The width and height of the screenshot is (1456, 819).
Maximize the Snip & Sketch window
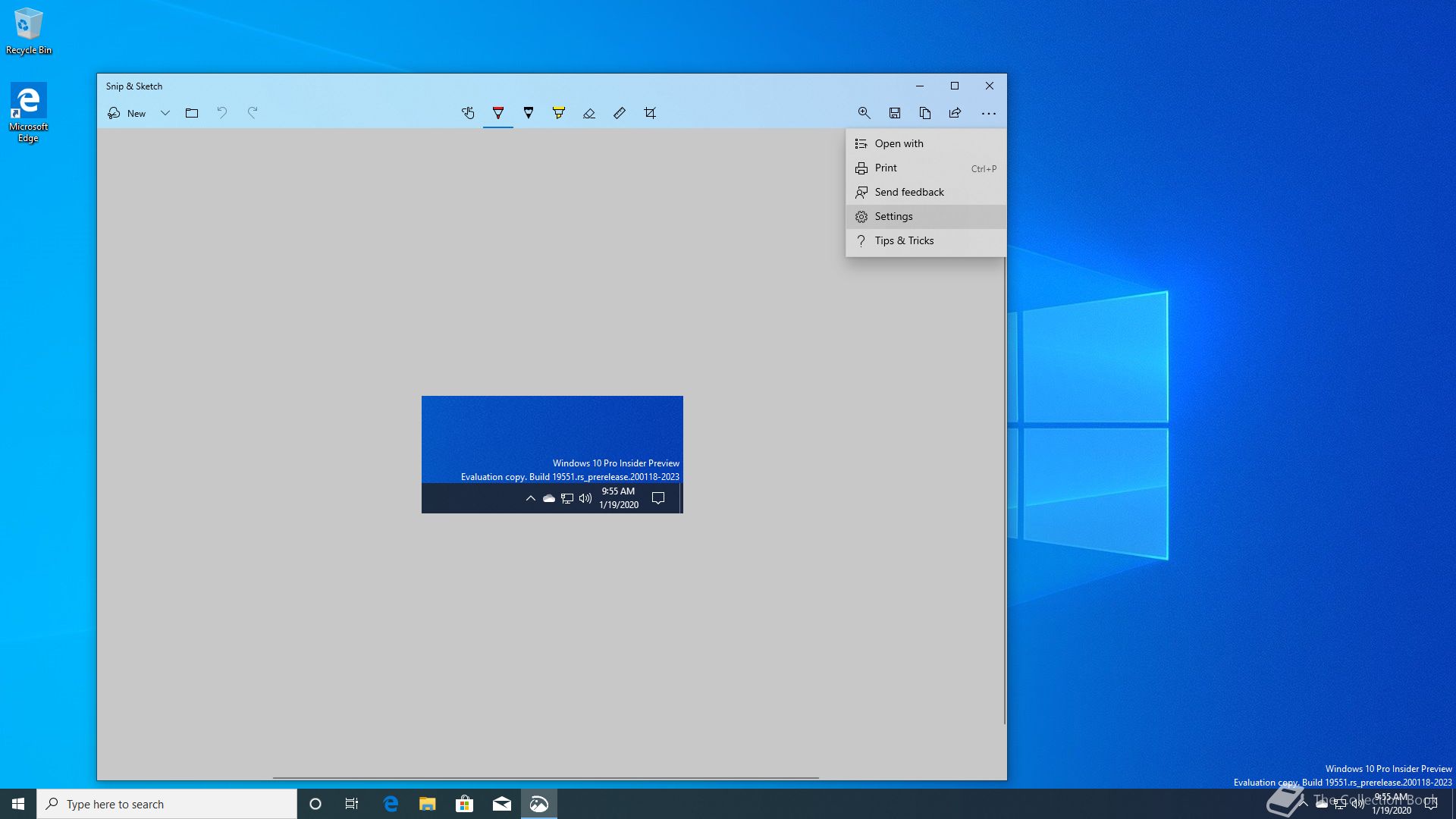[955, 86]
